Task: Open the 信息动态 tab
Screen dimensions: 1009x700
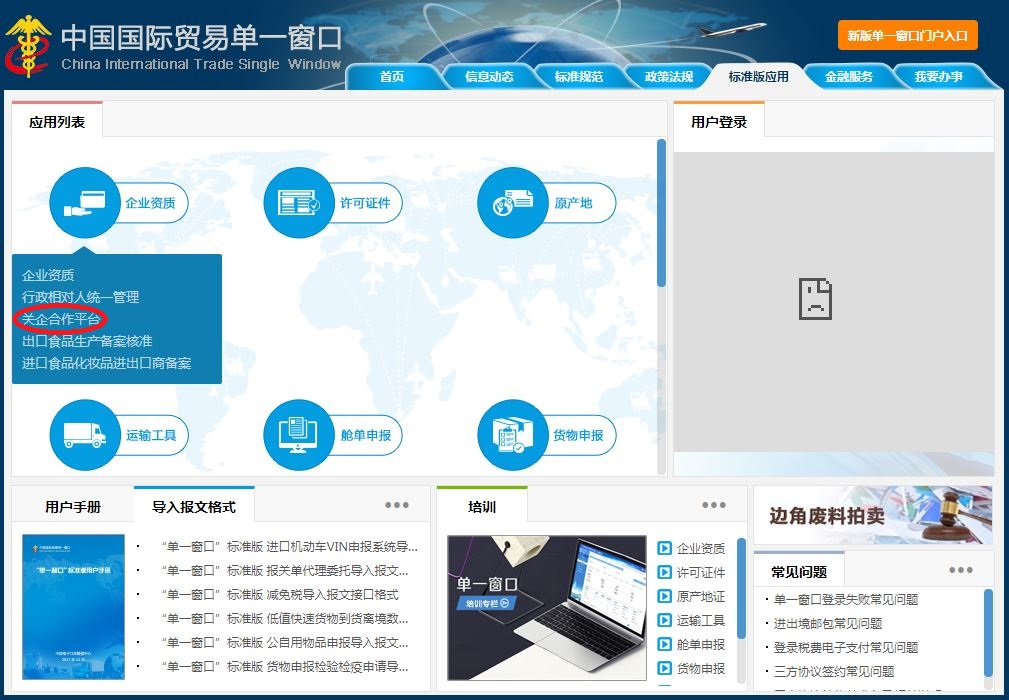Action: pos(489,77)
